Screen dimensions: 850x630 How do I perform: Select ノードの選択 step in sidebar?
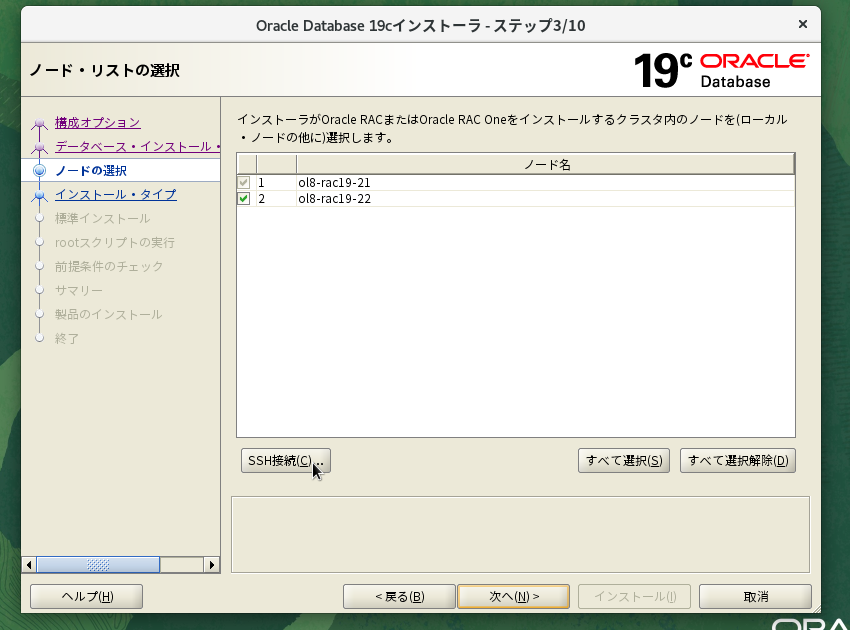pyautogui.click(x=91, y=170)
